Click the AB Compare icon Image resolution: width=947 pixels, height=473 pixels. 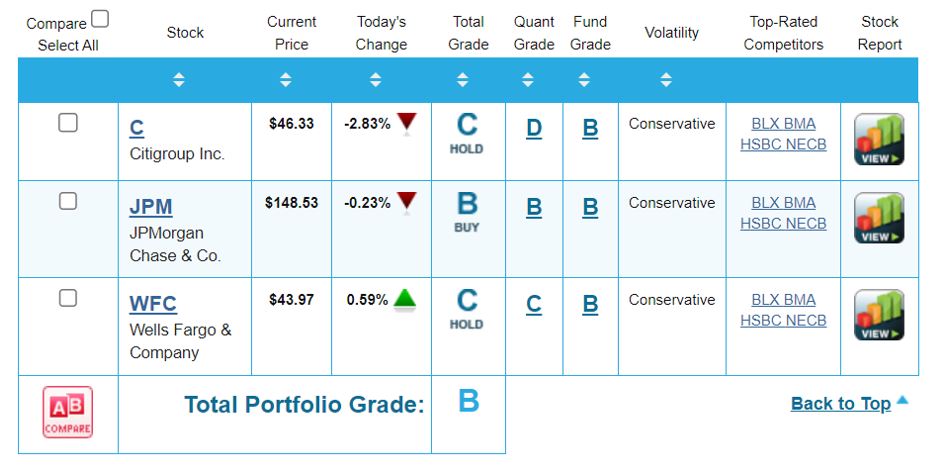(68, 412)
